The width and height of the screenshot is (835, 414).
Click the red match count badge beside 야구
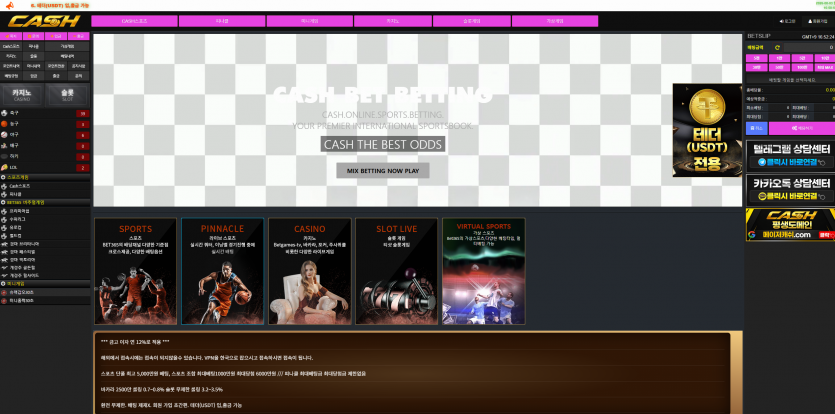coord(83,135)
